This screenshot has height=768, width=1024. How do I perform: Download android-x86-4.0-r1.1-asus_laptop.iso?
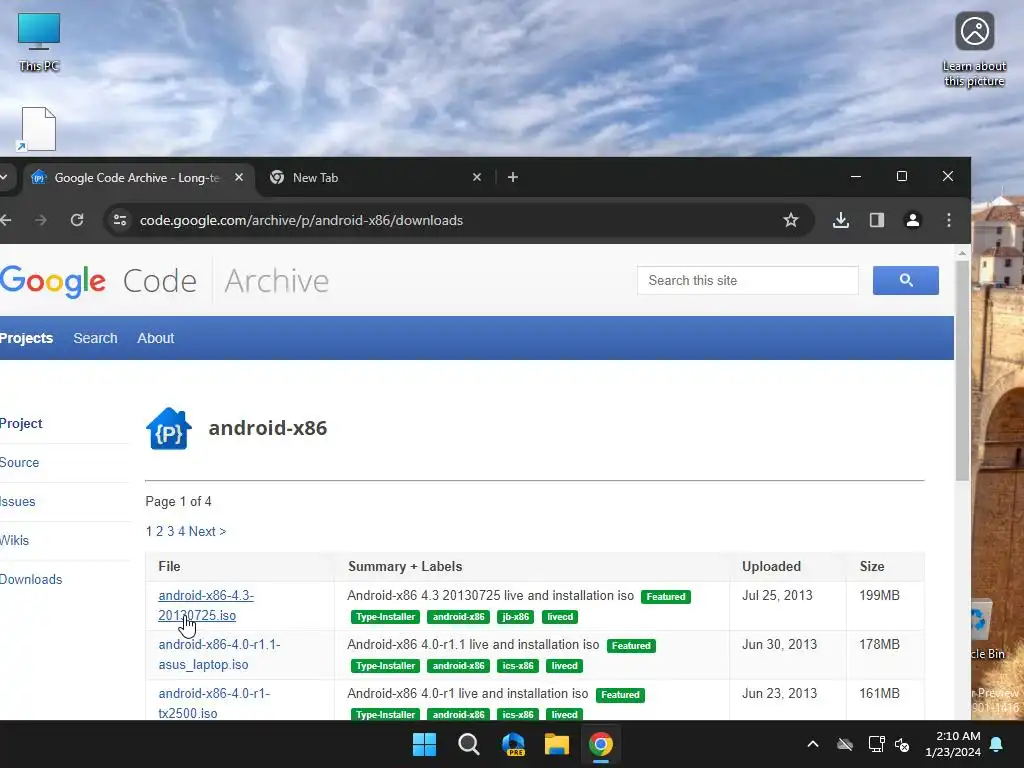pos(219,654)
